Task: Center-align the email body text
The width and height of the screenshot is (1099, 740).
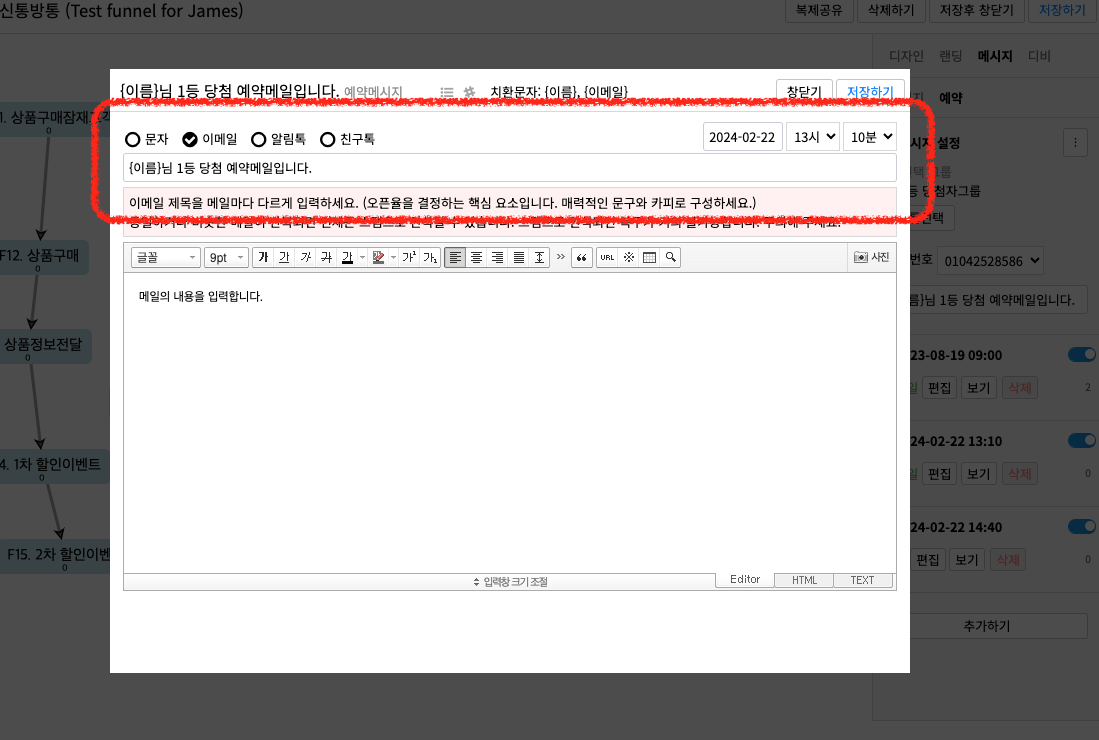Action: tap(476, 258)
